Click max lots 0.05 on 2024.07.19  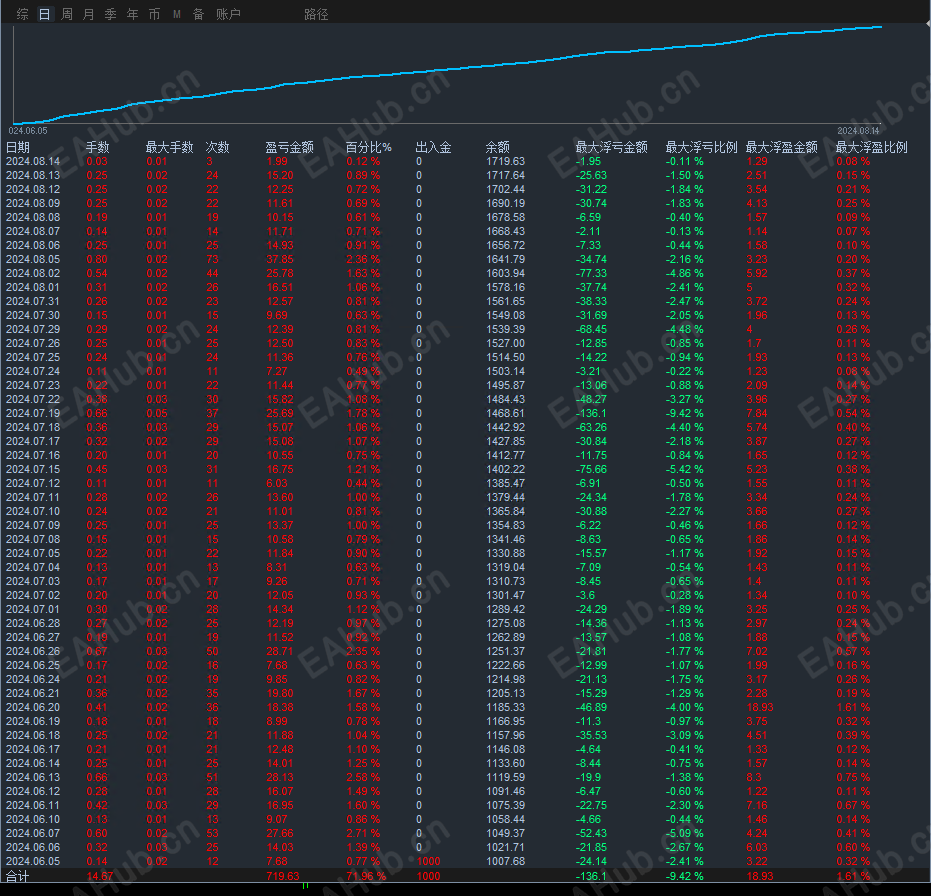157,413
